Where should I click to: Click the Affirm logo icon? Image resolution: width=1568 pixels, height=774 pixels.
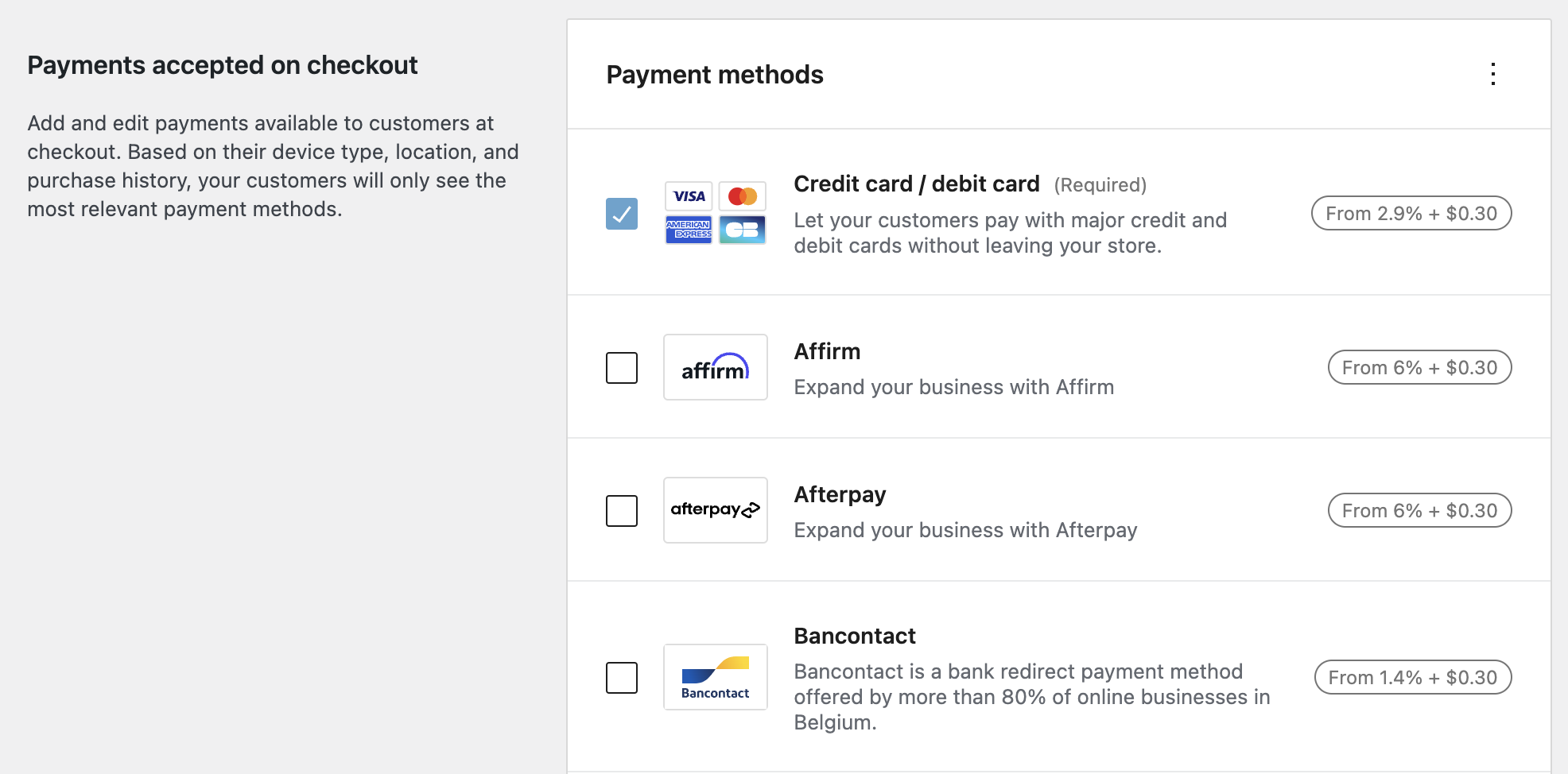pyautogui.click(x=716, y=367)
